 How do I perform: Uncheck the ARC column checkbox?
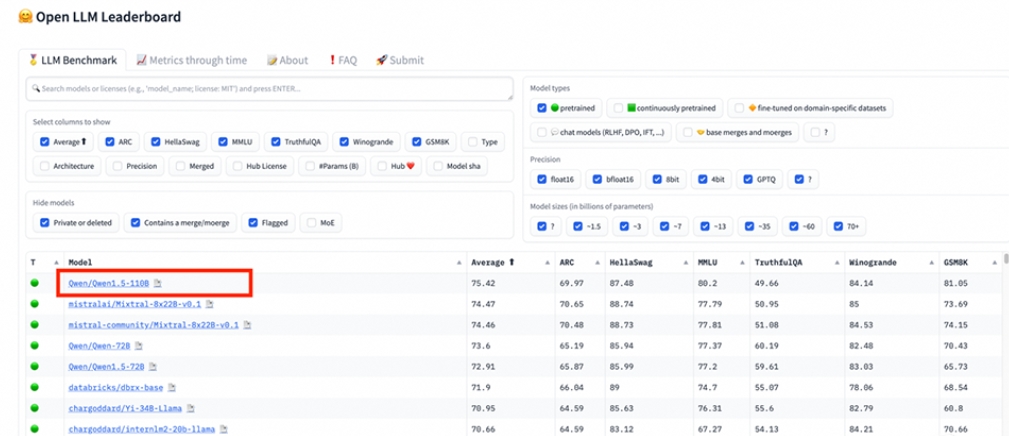(x=110, y=142)
